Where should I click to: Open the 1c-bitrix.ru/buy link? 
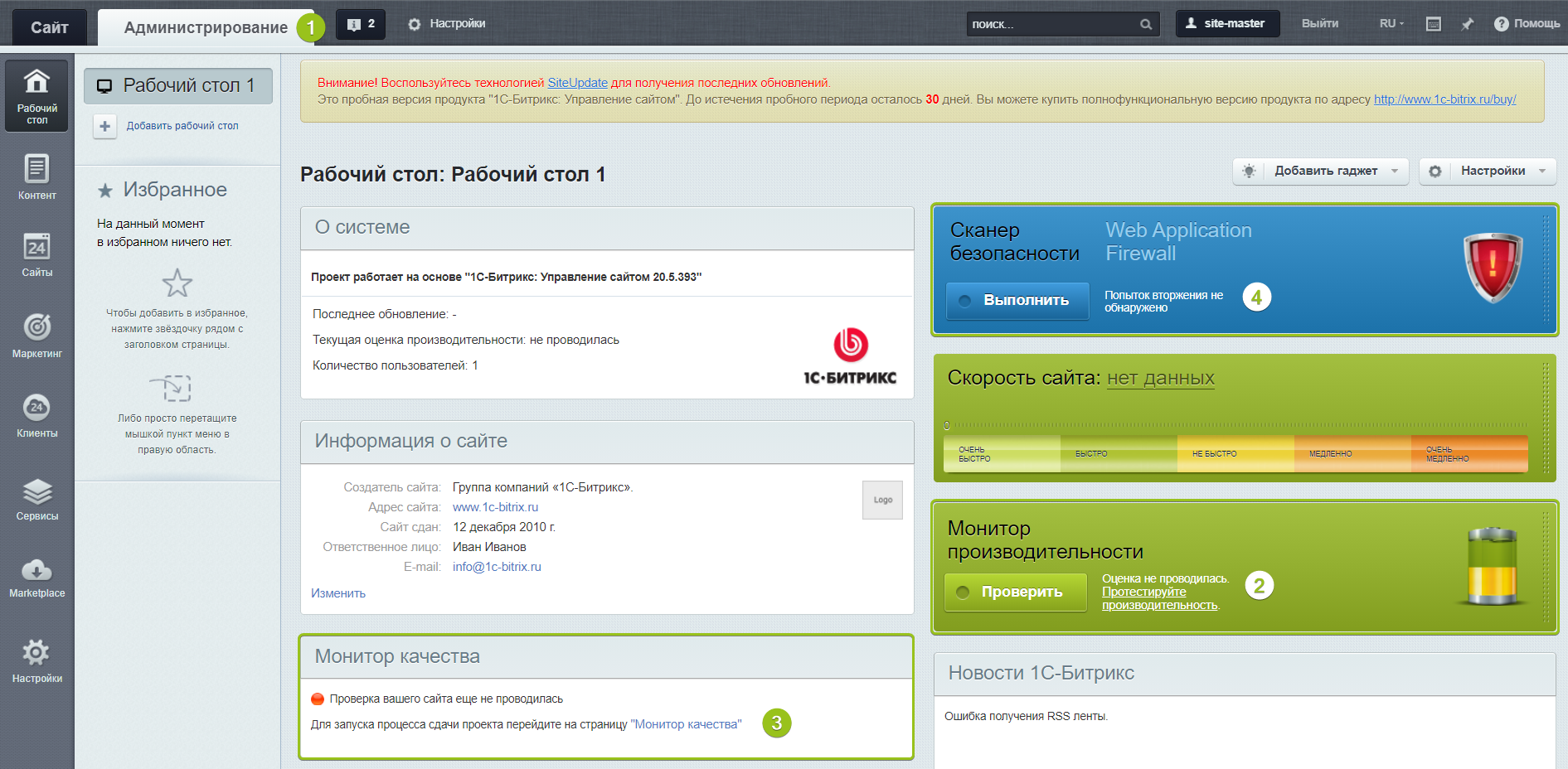1444,99
